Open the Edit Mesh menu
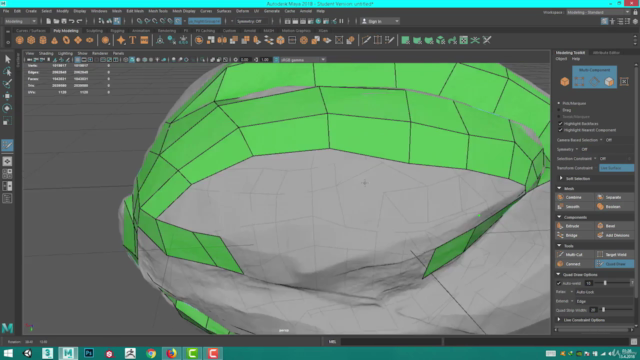Viewport: 640px width, 360px height. pos(135,11)
